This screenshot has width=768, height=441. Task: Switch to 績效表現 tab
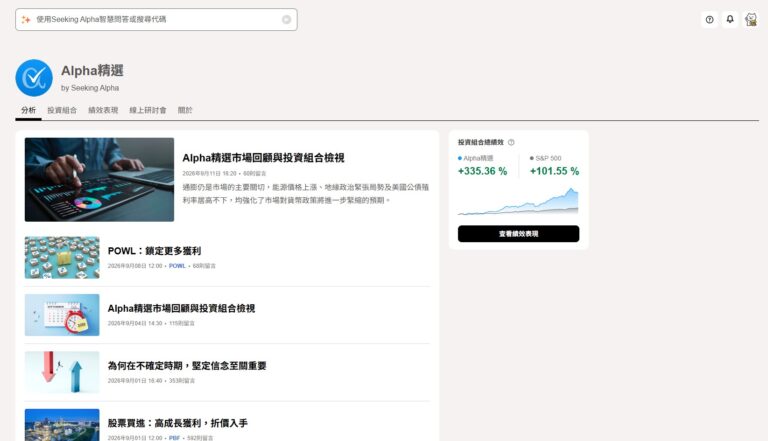tap(103, 110)
